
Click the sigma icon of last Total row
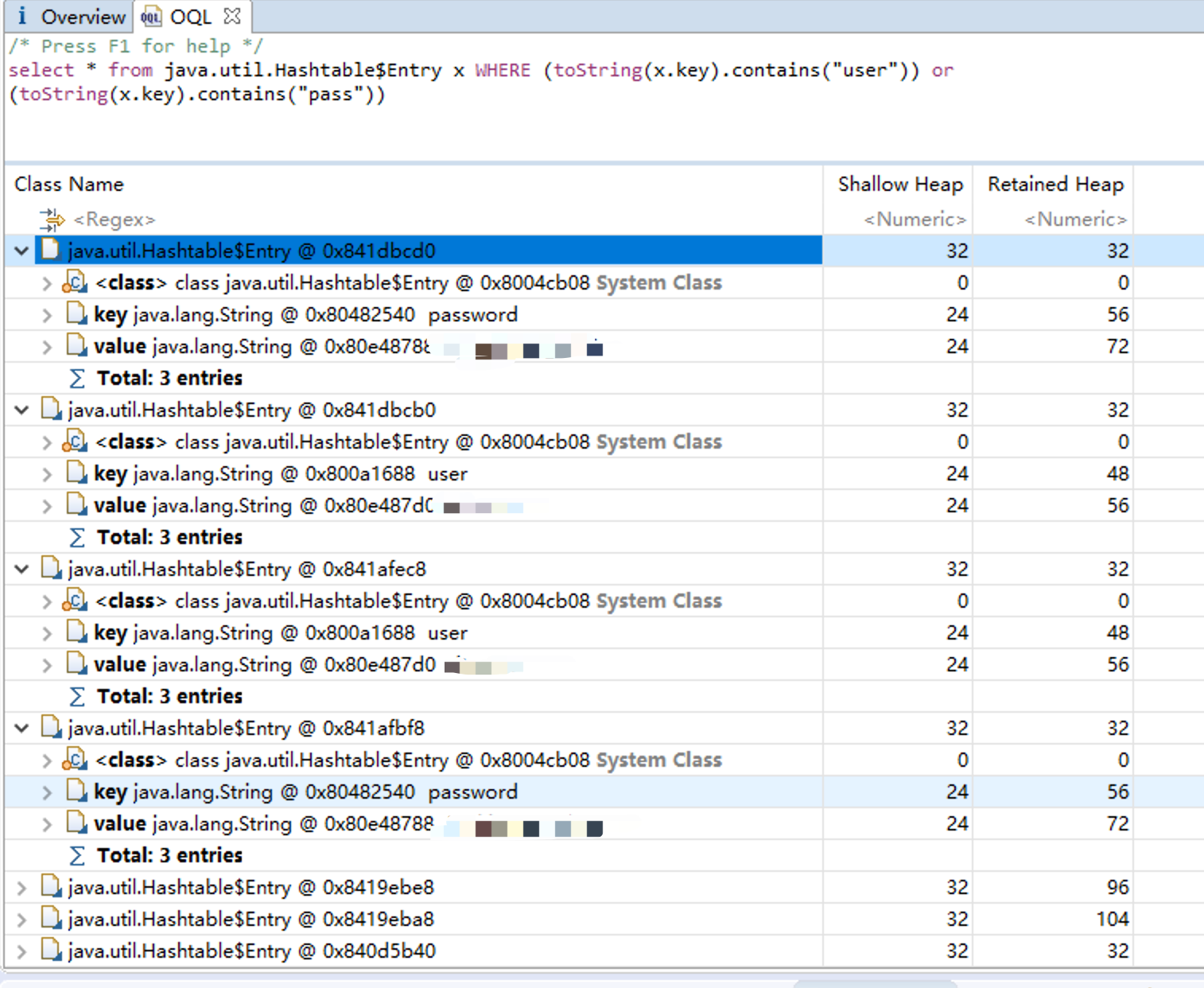point(77,856)
